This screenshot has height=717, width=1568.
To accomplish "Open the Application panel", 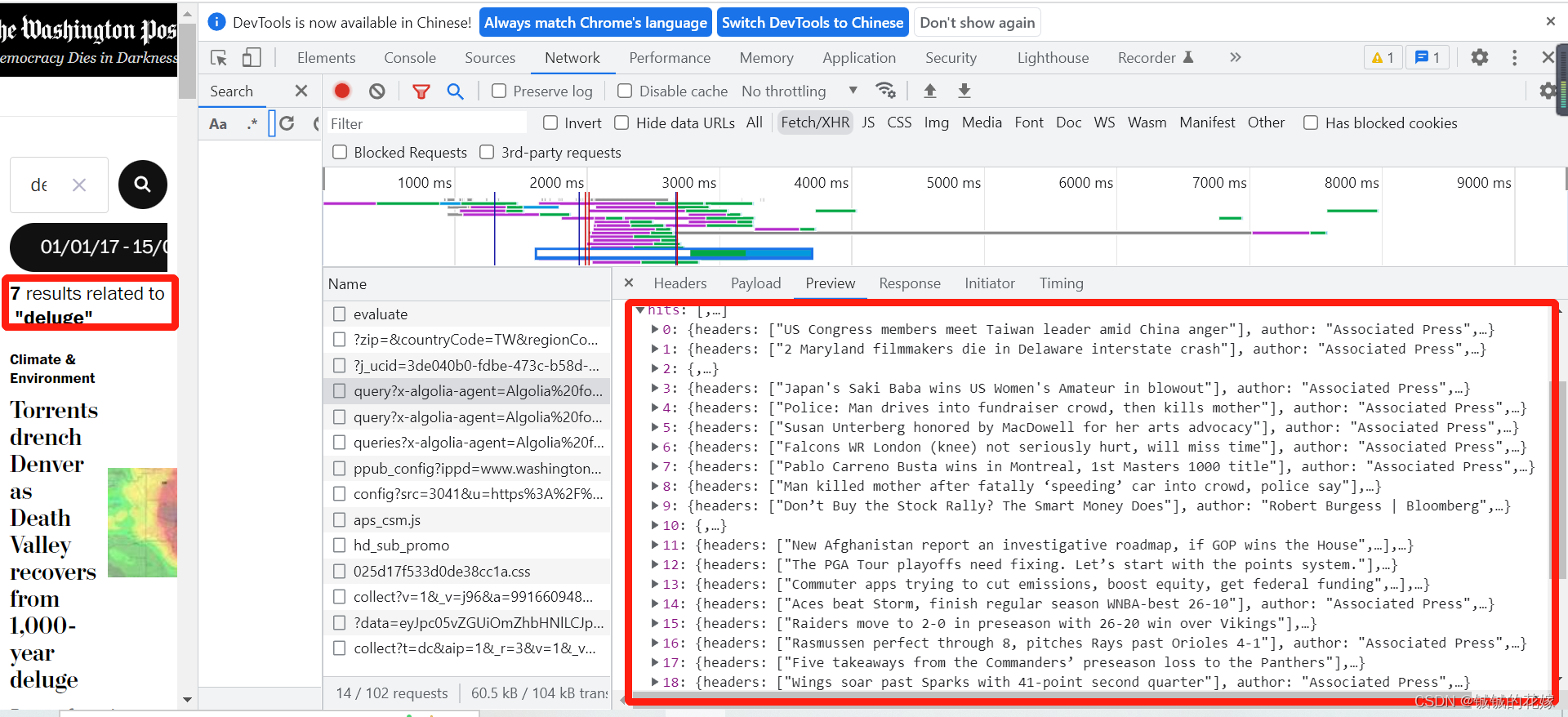I will point(859,57).
